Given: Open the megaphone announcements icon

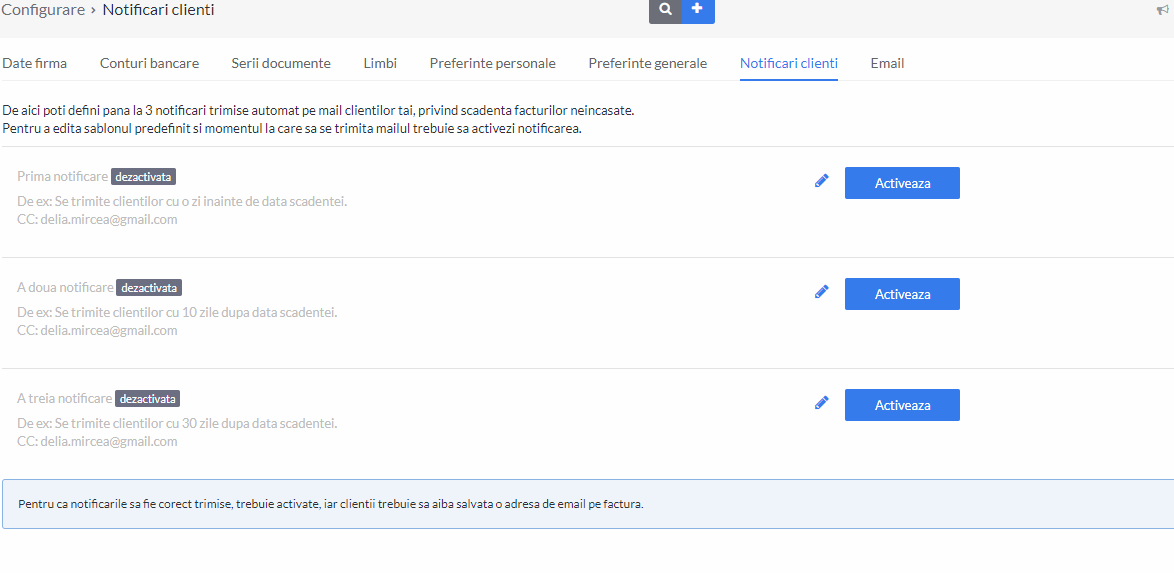Looking at the screenshot, I should click(x=1163, y=10).
